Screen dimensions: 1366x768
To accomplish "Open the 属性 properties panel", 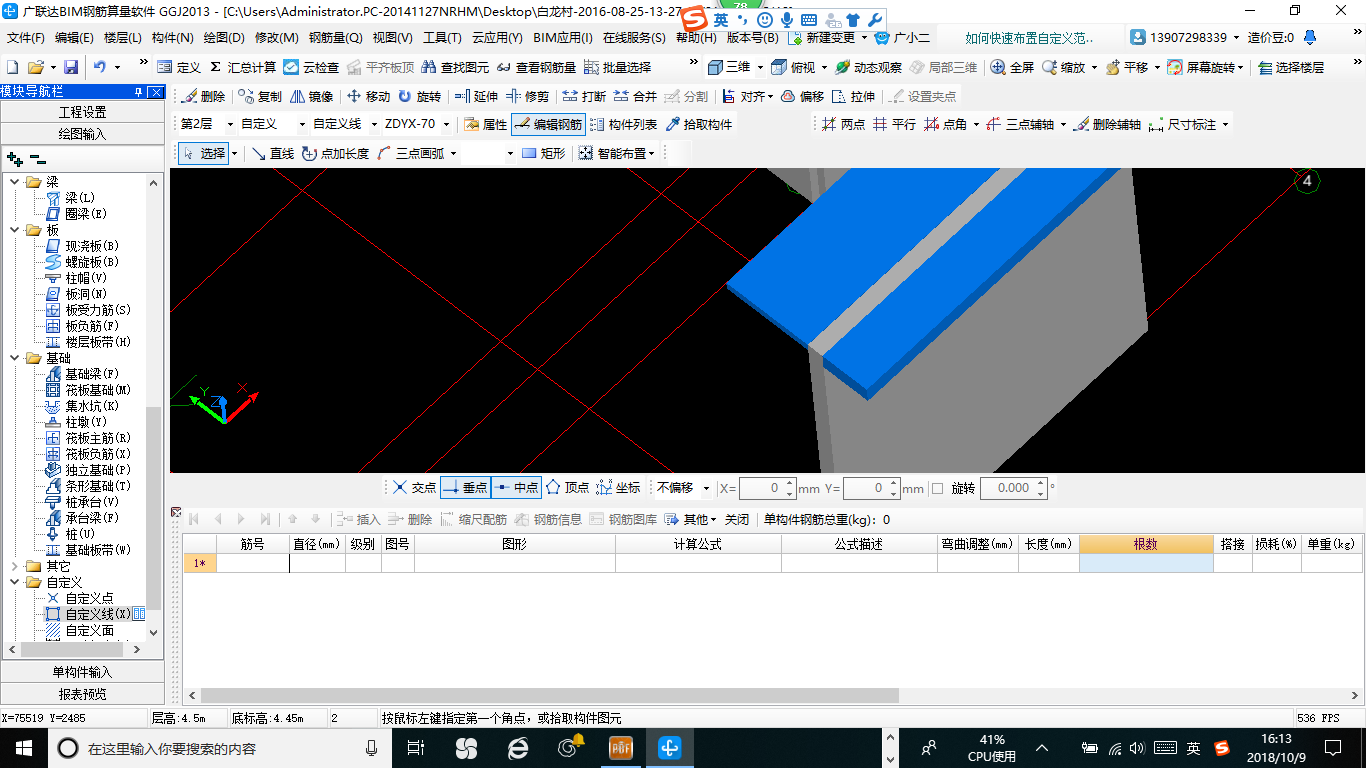I will tap(486, 125).
